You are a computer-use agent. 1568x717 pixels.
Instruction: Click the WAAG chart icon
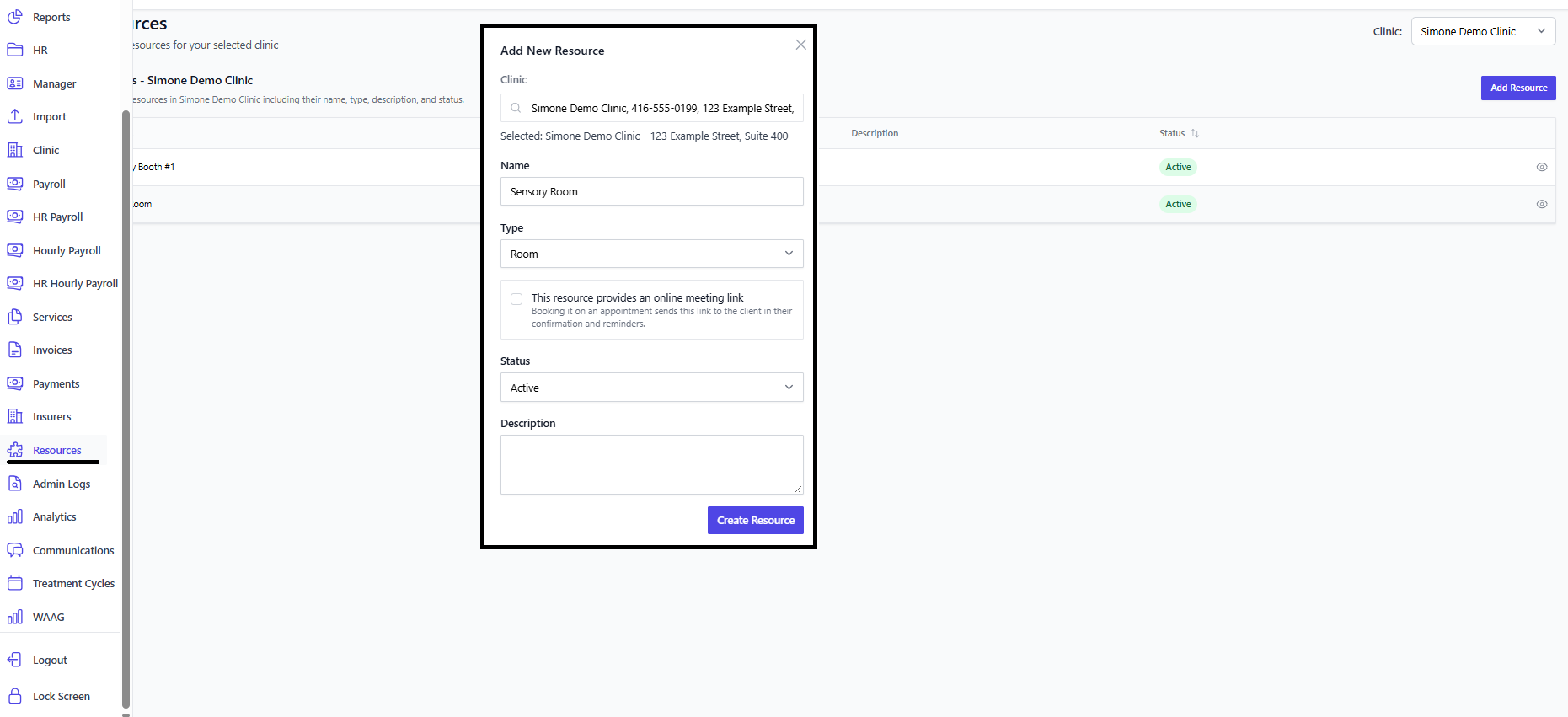[15, 617]
